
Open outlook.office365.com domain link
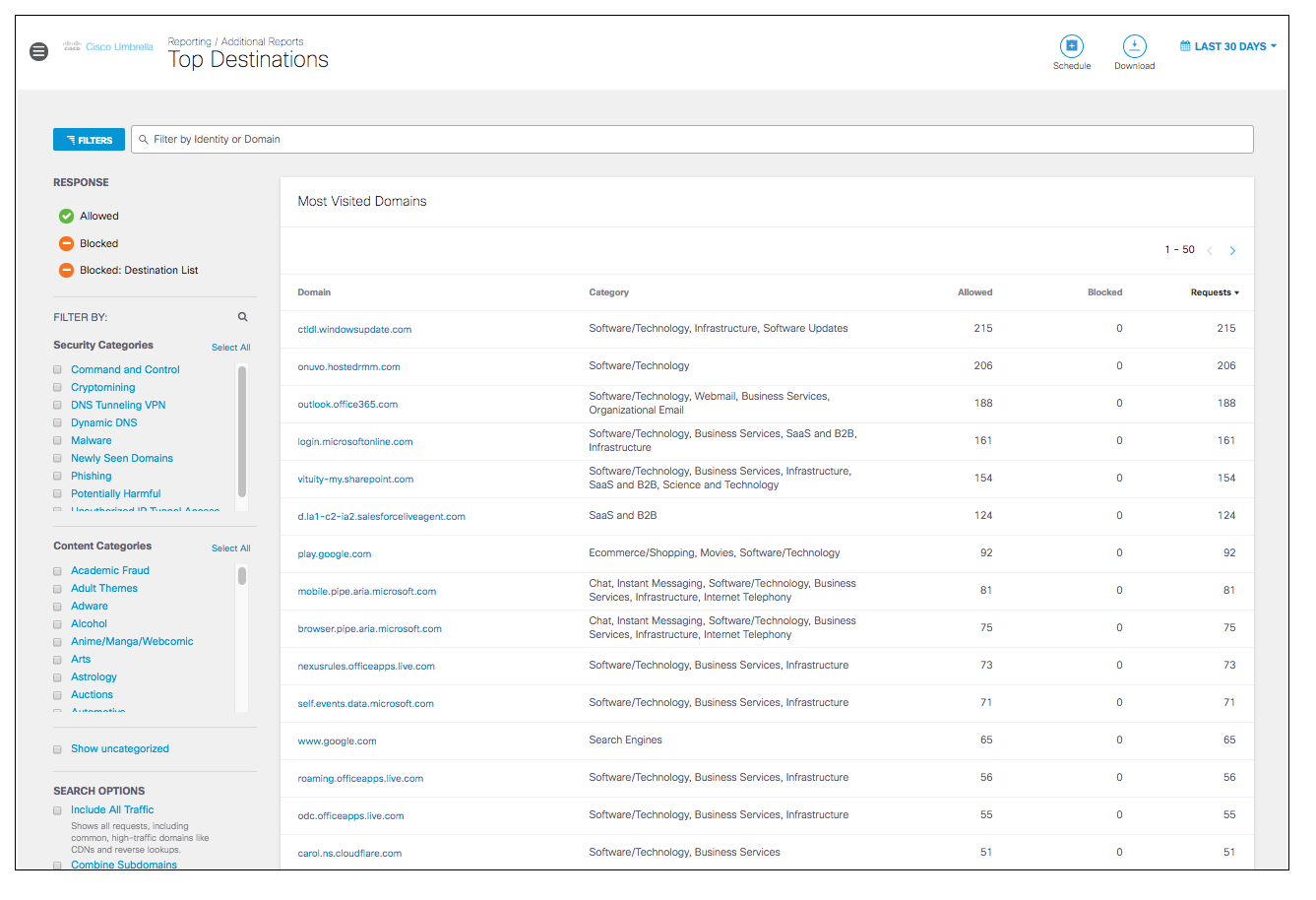coord(347,404)
